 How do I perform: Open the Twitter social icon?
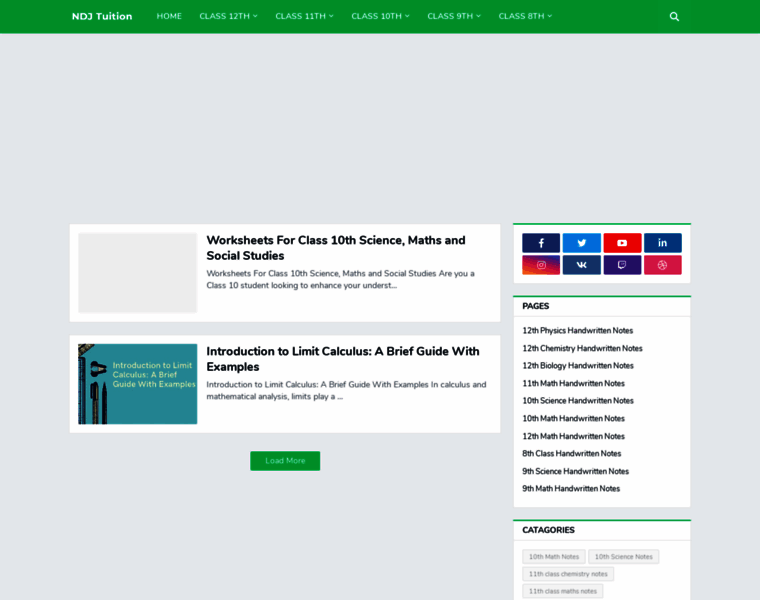tap(582, 243)
